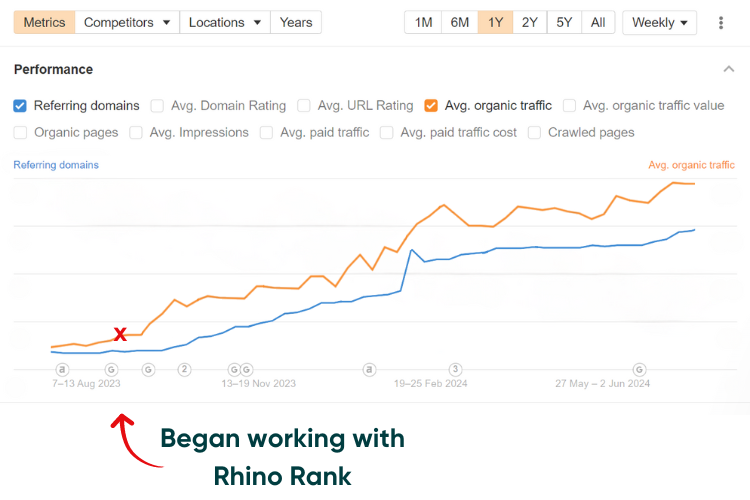Uncheck the Referring domains checkbox

20,106
